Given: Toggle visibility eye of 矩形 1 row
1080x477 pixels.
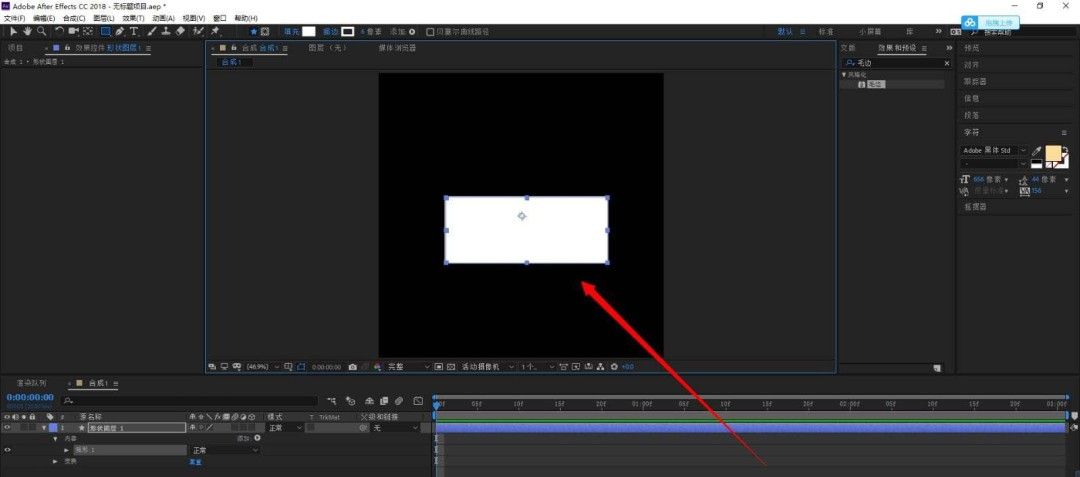Looking at the screenshot, I should pos(7,450).
